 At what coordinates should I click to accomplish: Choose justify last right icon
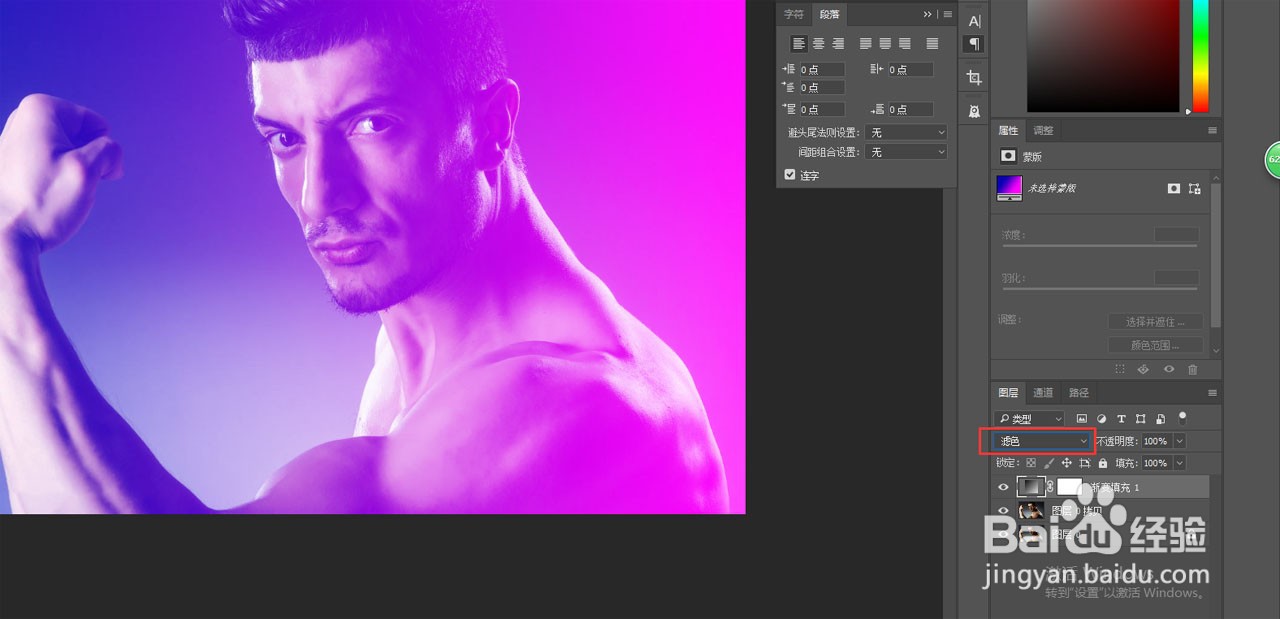[905, 44]
